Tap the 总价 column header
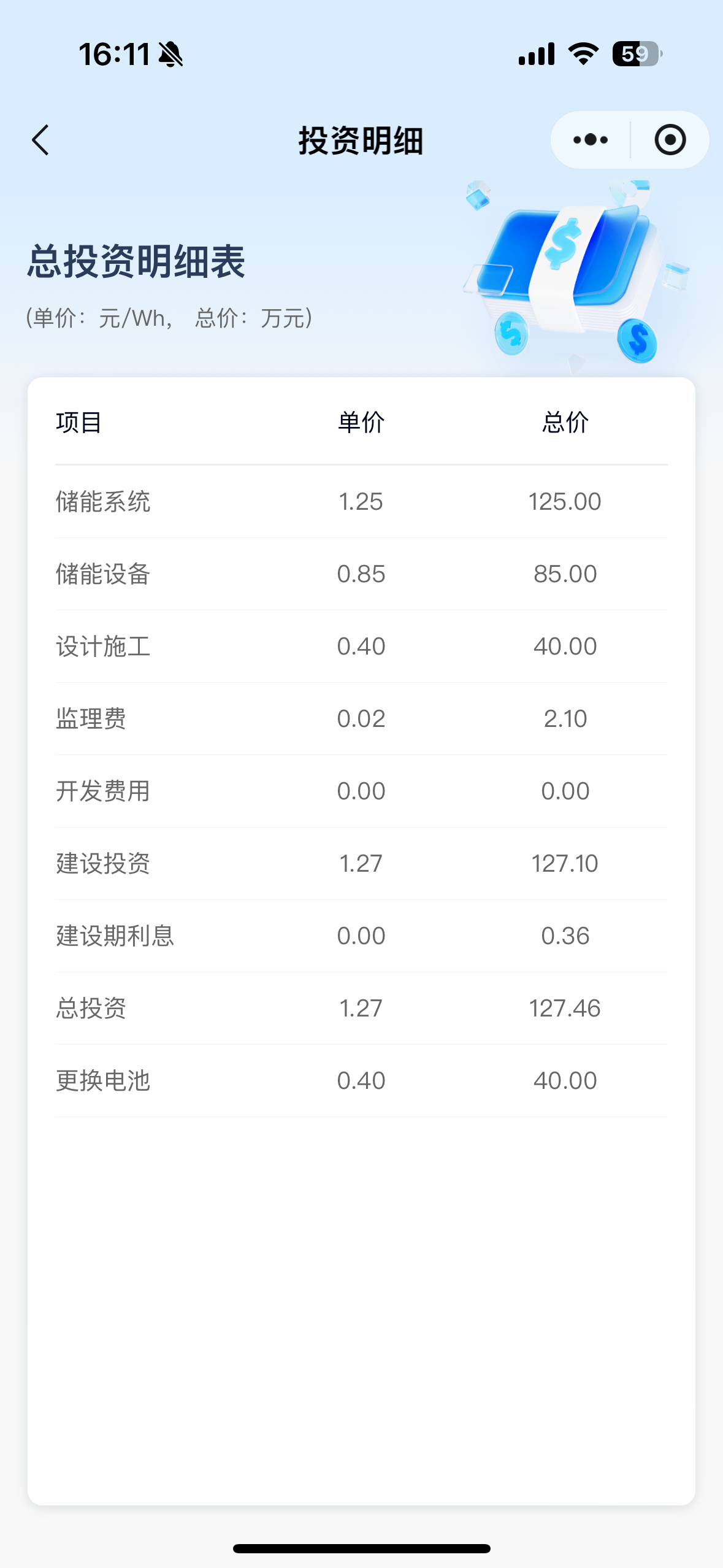The width and height of the screenshot is (723, 1568). (565, 423)
